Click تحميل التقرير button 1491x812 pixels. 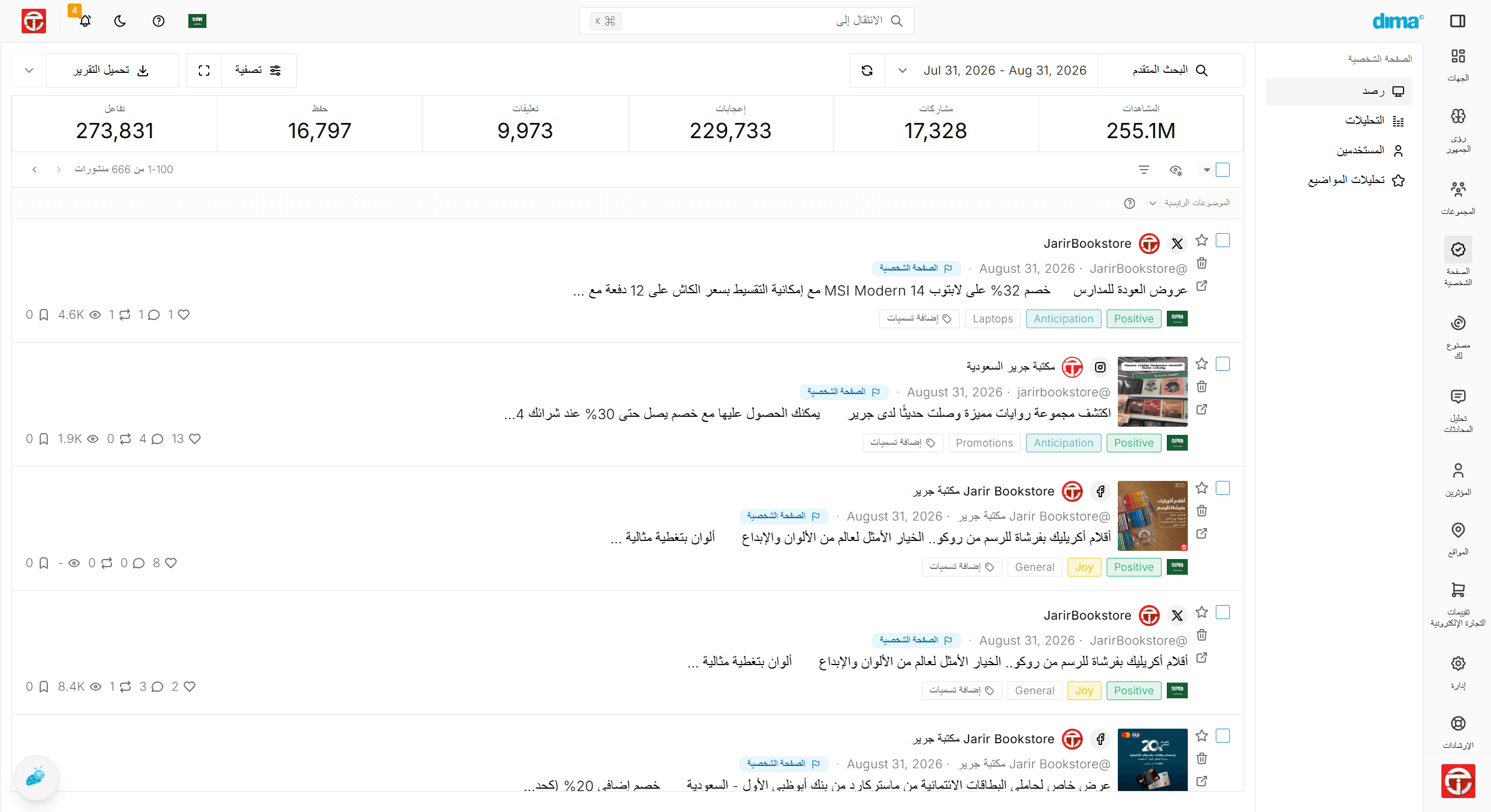[113, 71]
